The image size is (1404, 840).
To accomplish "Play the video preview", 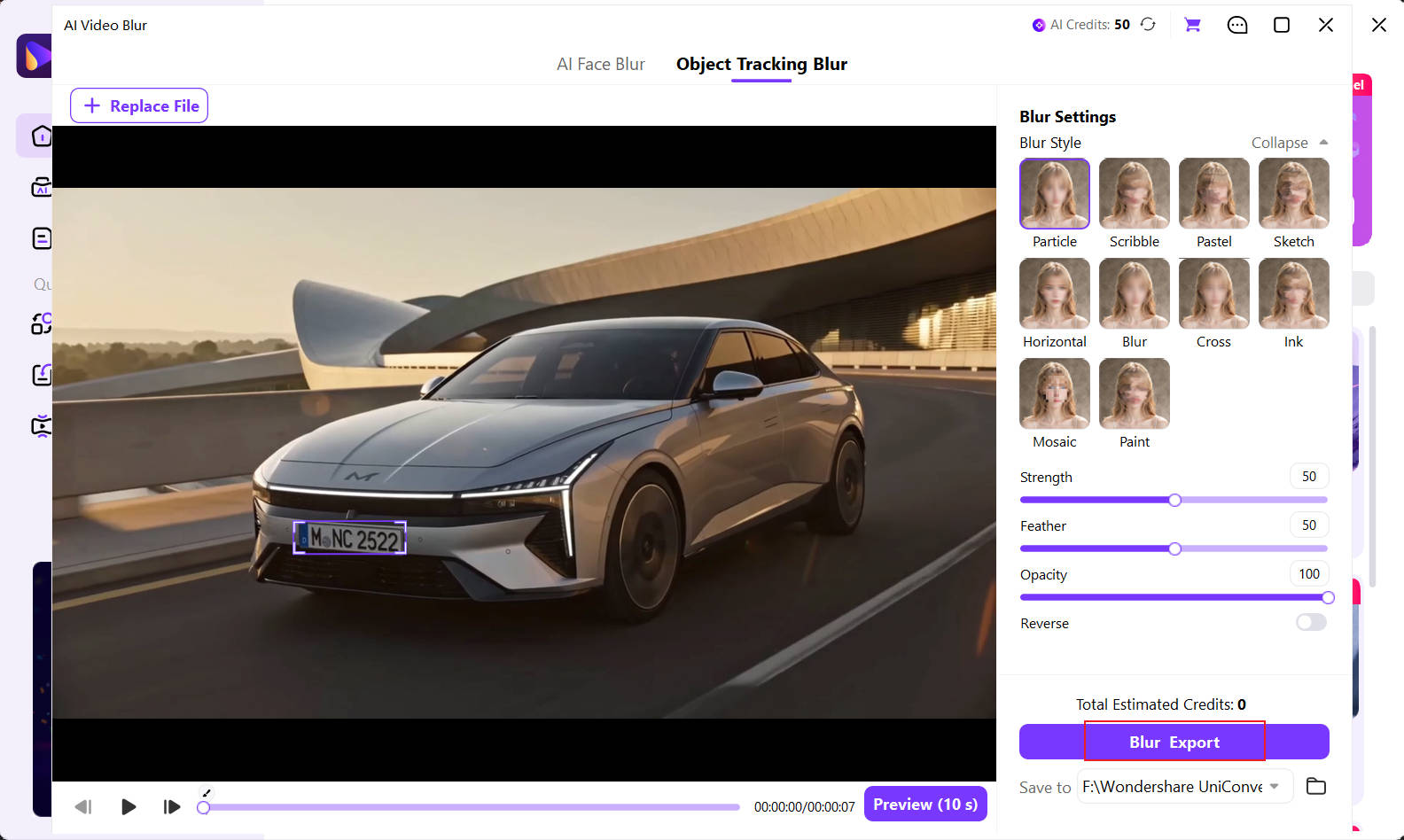I will tap(129, 806).
